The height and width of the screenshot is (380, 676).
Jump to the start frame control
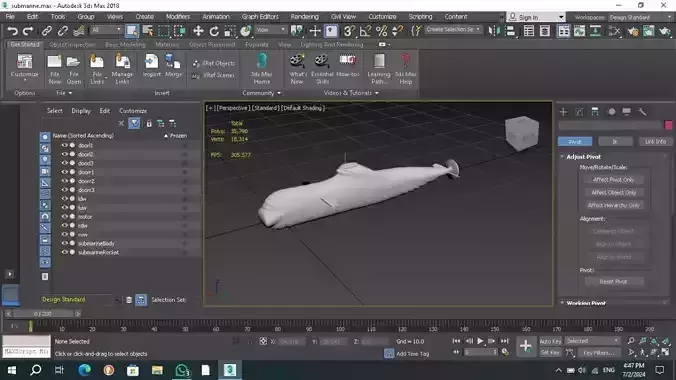pos(456,341)
